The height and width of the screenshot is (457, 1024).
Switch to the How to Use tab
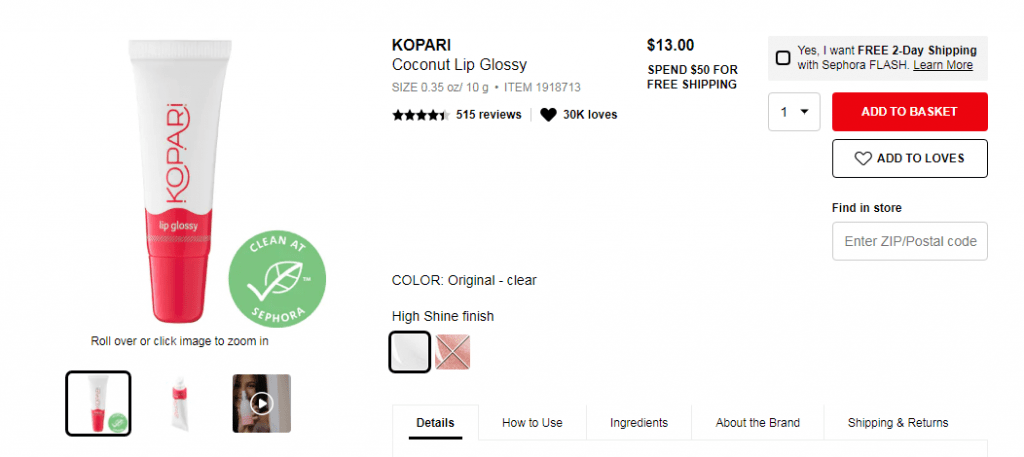point(532,422)
